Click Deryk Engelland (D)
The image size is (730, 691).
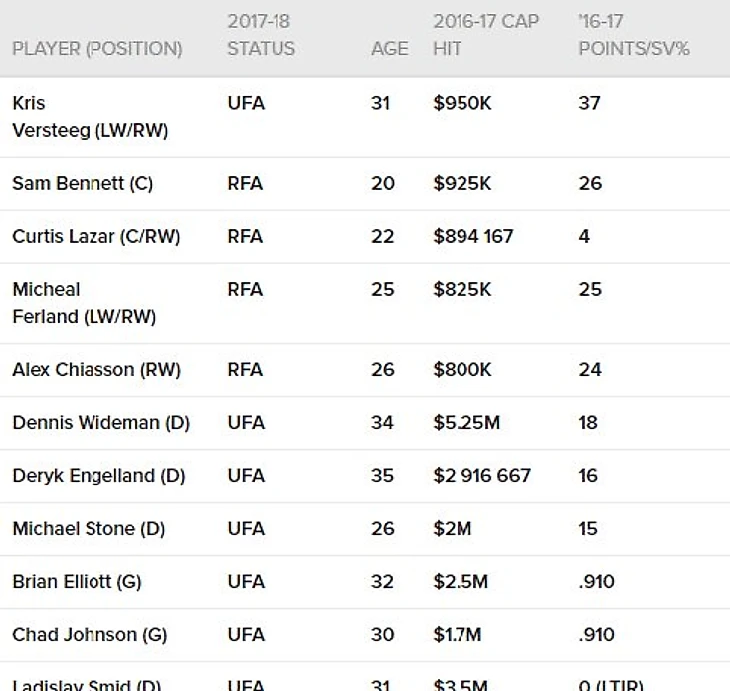99,475
